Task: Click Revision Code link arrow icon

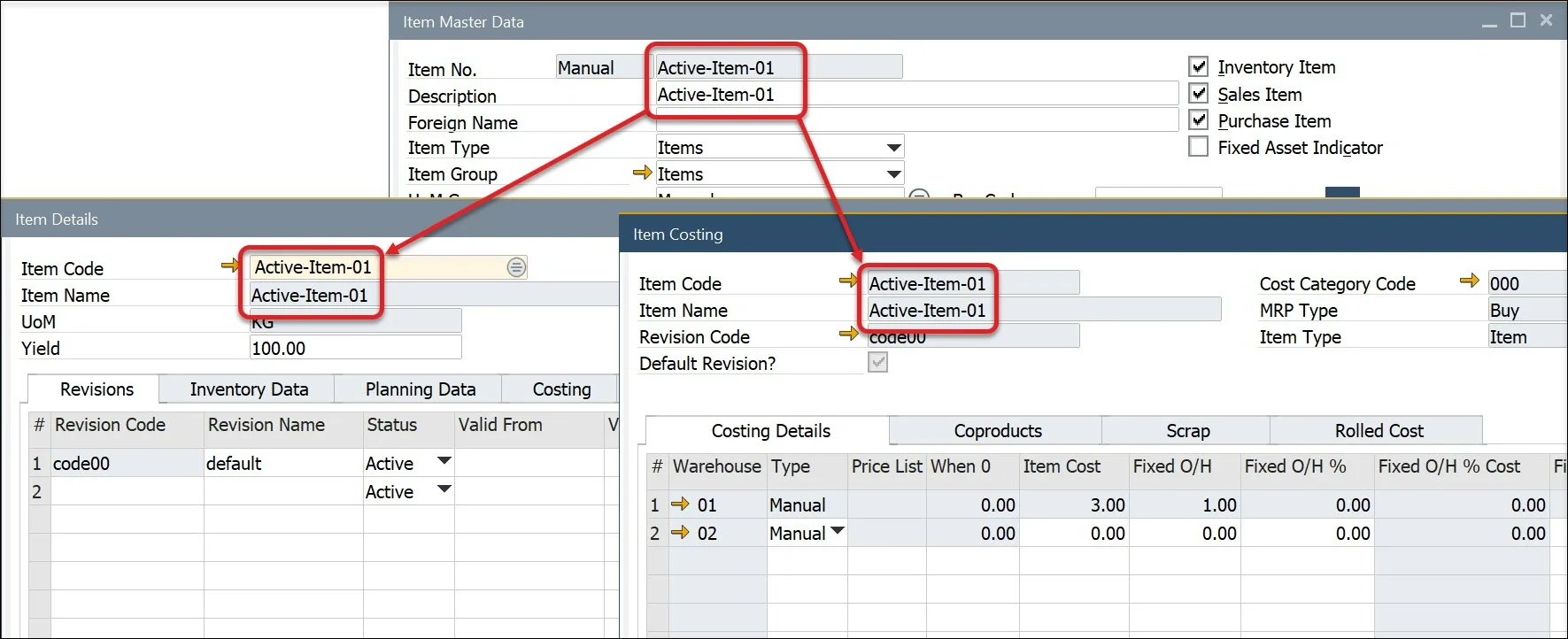Action: pyautogui.click(x=848, y=335)
